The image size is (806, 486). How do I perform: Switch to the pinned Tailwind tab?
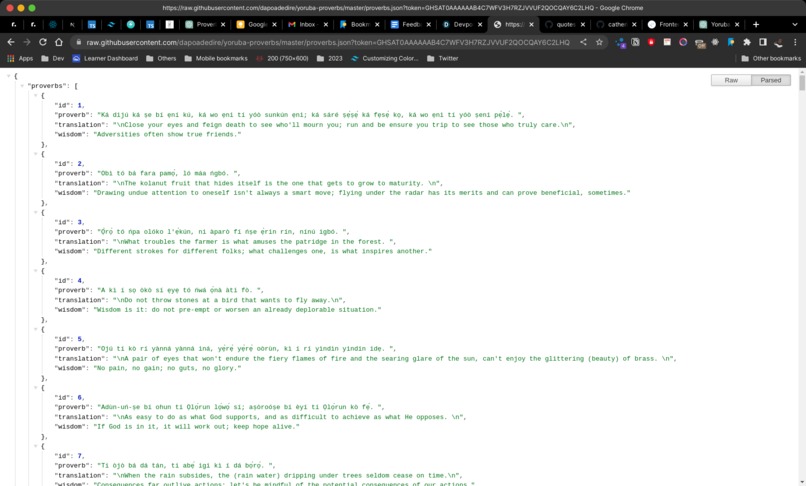(x=111, y=24)
